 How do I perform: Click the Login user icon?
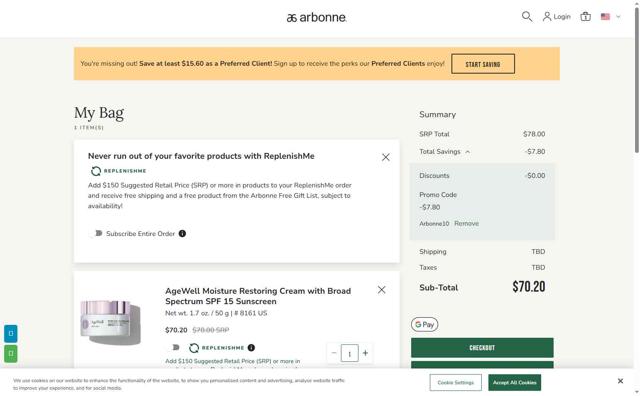tap(547, 17)
